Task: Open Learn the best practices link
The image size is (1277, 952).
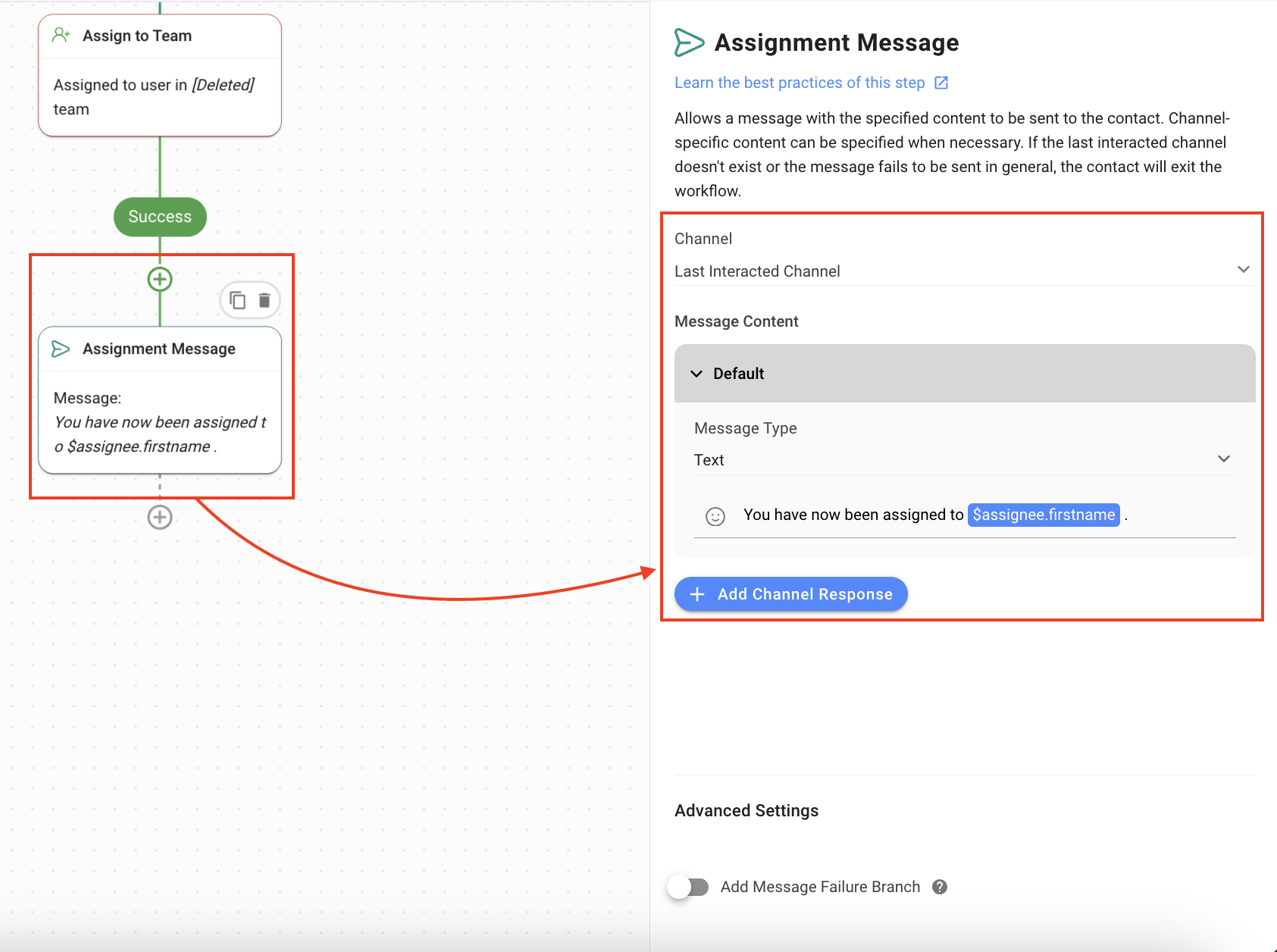Action: 799,83
